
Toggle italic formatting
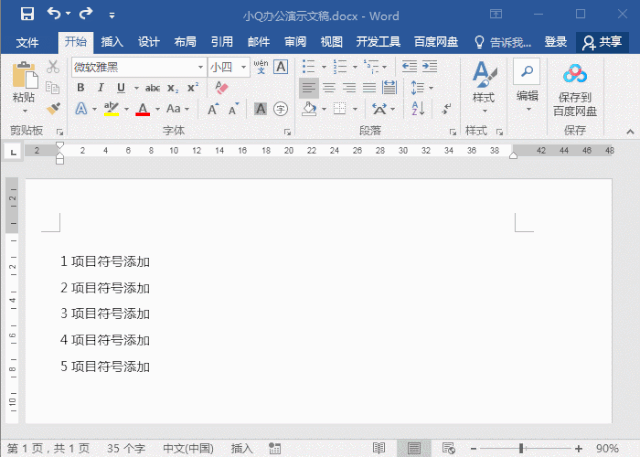pyautogui.click(x=100, y=87)
